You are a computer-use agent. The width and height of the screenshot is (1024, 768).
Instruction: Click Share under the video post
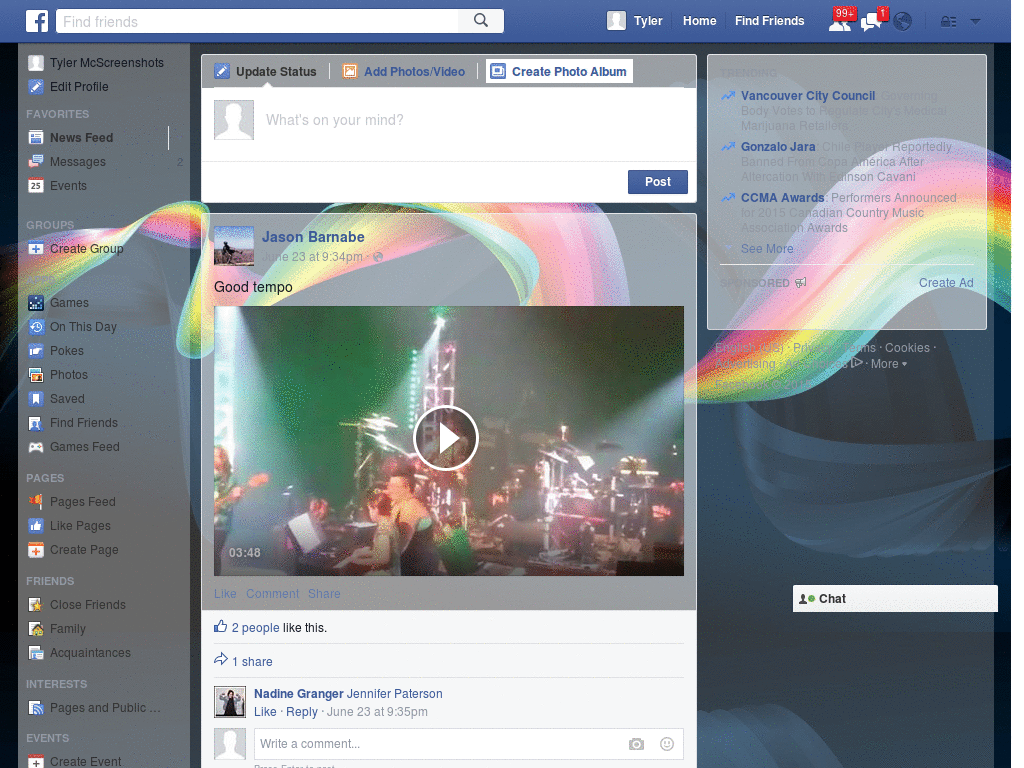(324, 594)
